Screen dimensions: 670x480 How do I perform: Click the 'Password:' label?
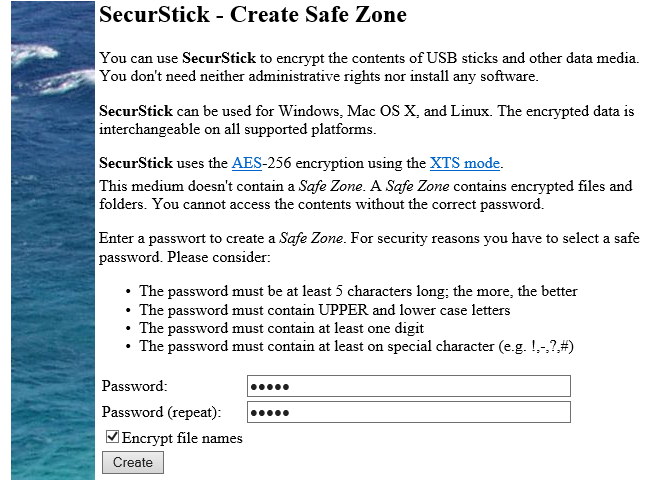pos(135,386)
